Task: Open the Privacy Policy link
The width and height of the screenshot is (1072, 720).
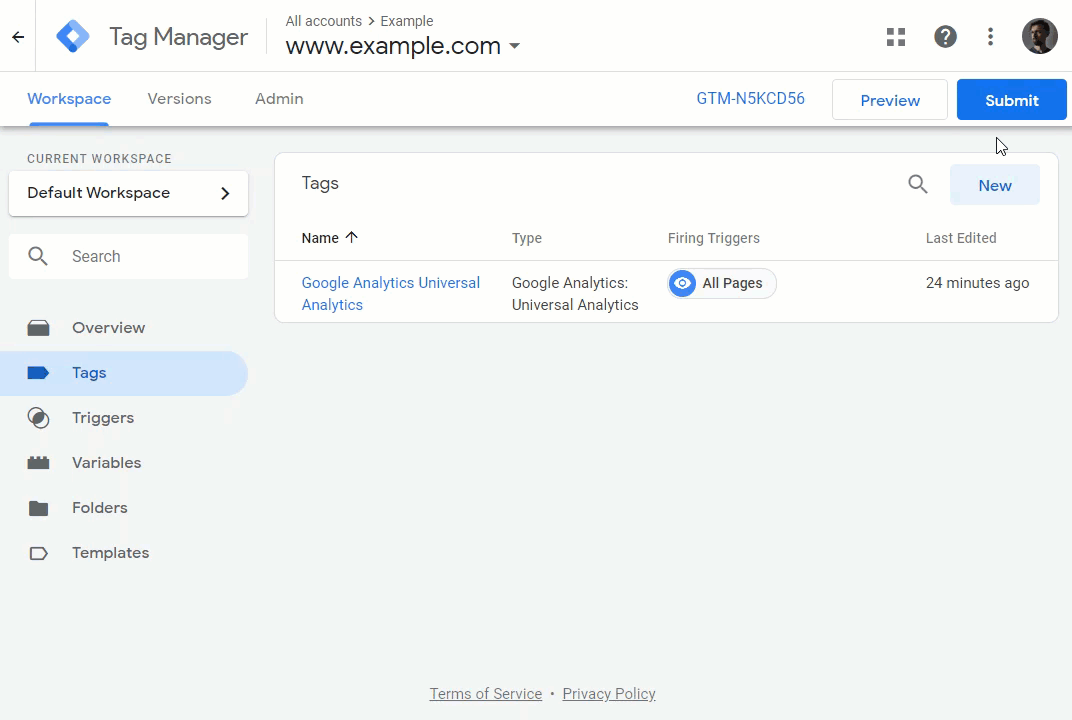Action: [608, 694]
